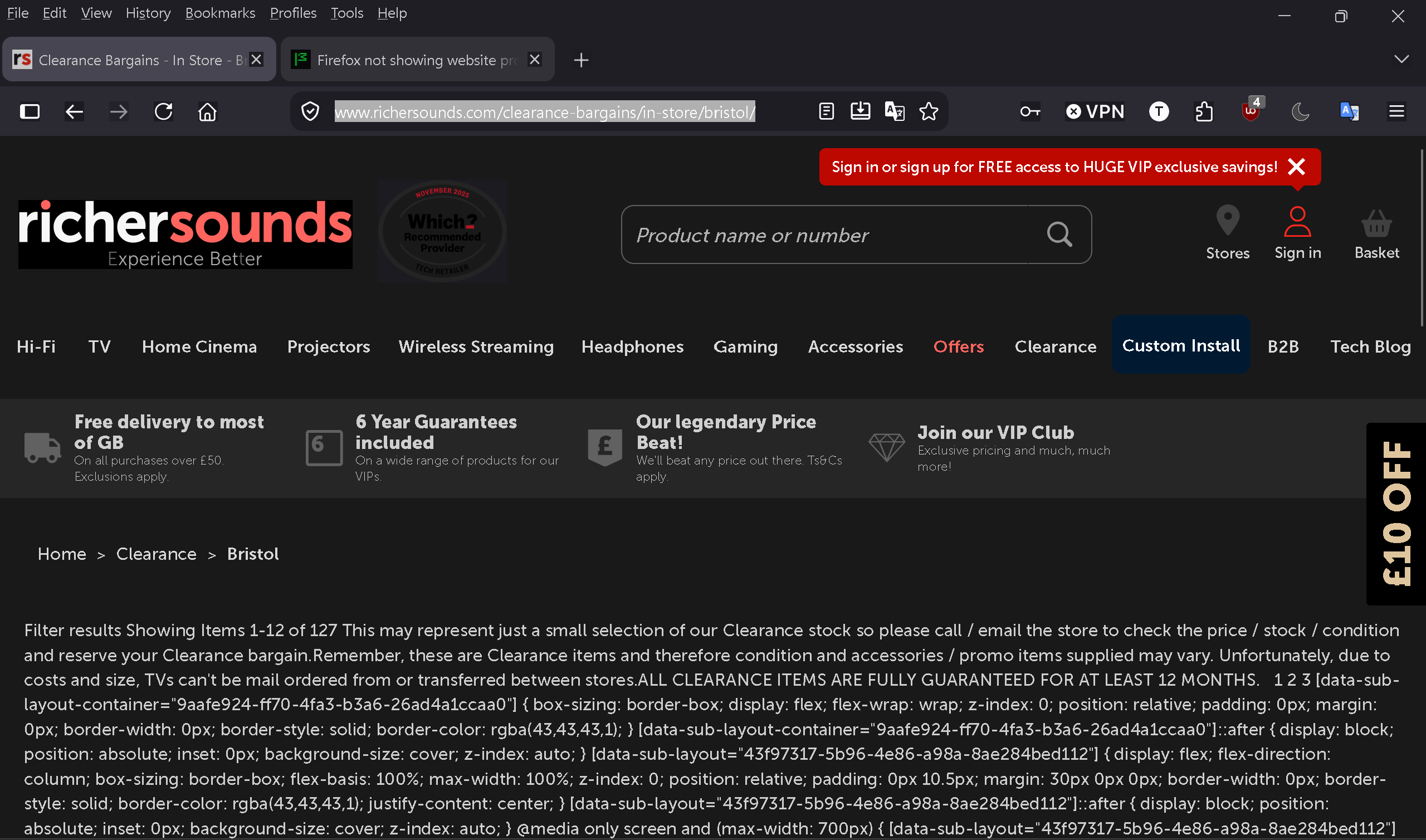Click the Which? Recommended Provider badge
1426x840 pixels.
click(442, 231)
